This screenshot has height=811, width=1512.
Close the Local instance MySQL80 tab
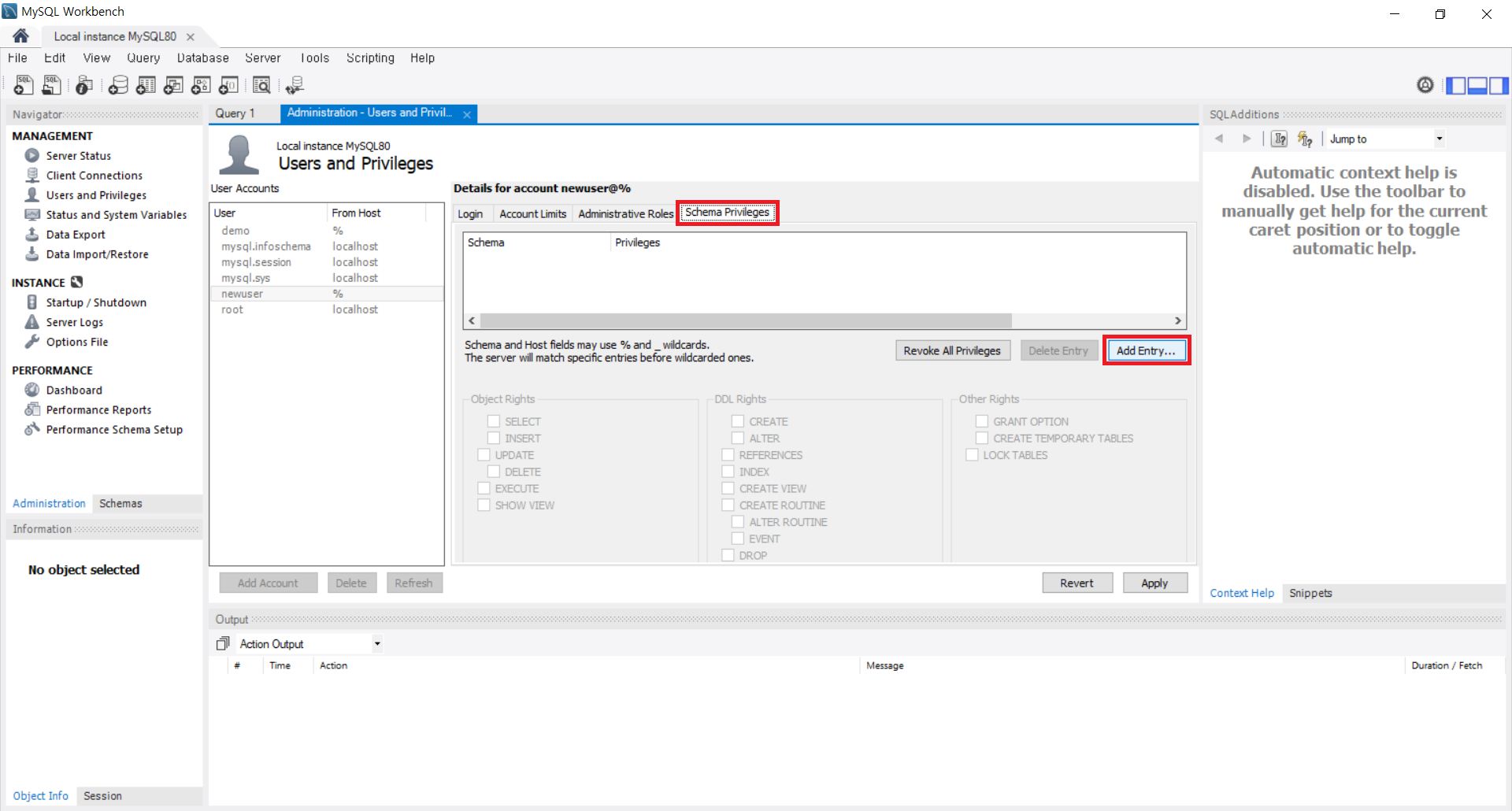coord(191,37)
